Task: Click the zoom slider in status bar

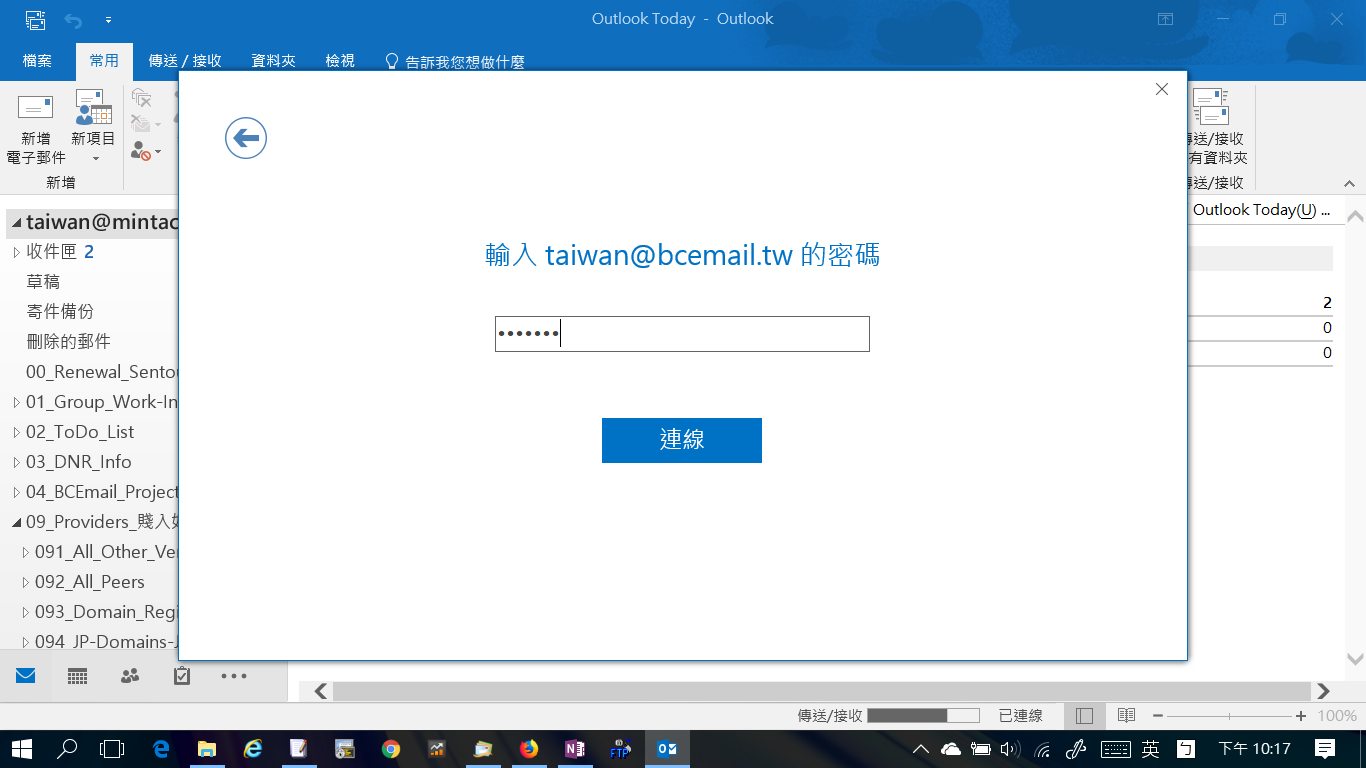Action: [1229, 716]
